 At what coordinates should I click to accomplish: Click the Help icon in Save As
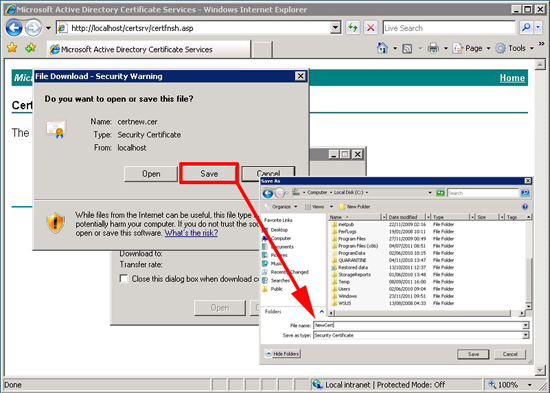tap(525, 207)
